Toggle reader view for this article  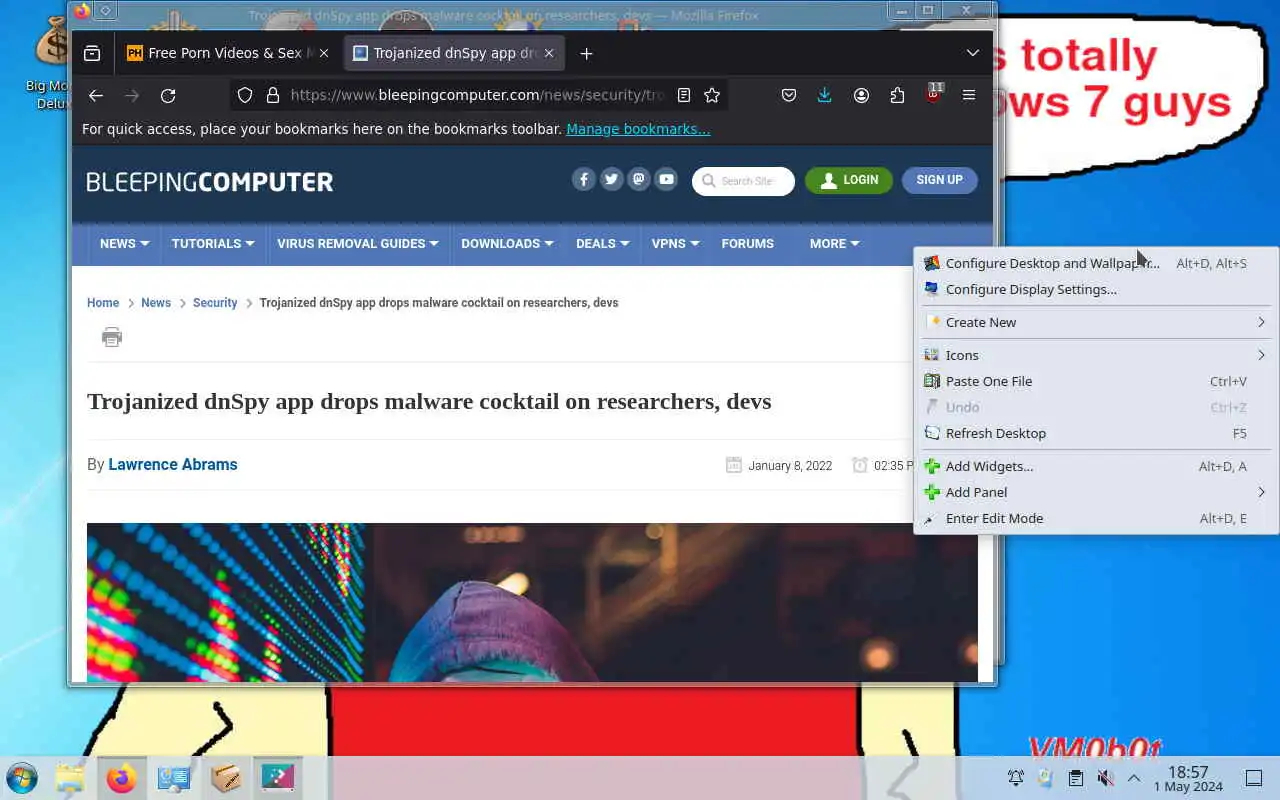(x=684, y=95)
